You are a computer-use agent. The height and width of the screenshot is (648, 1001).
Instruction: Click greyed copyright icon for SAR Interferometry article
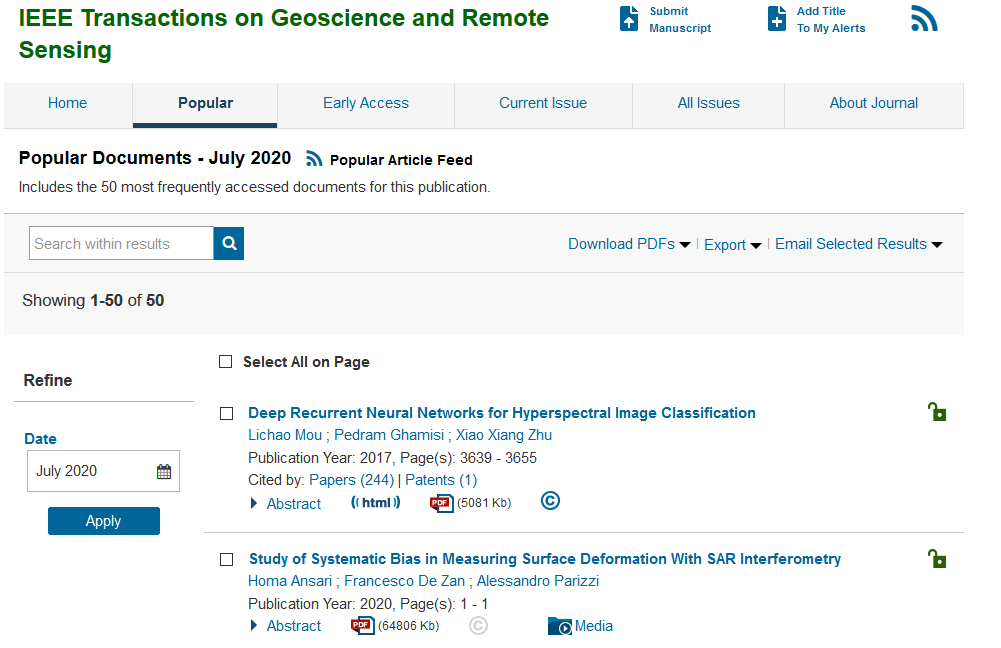tap(478, 626)
